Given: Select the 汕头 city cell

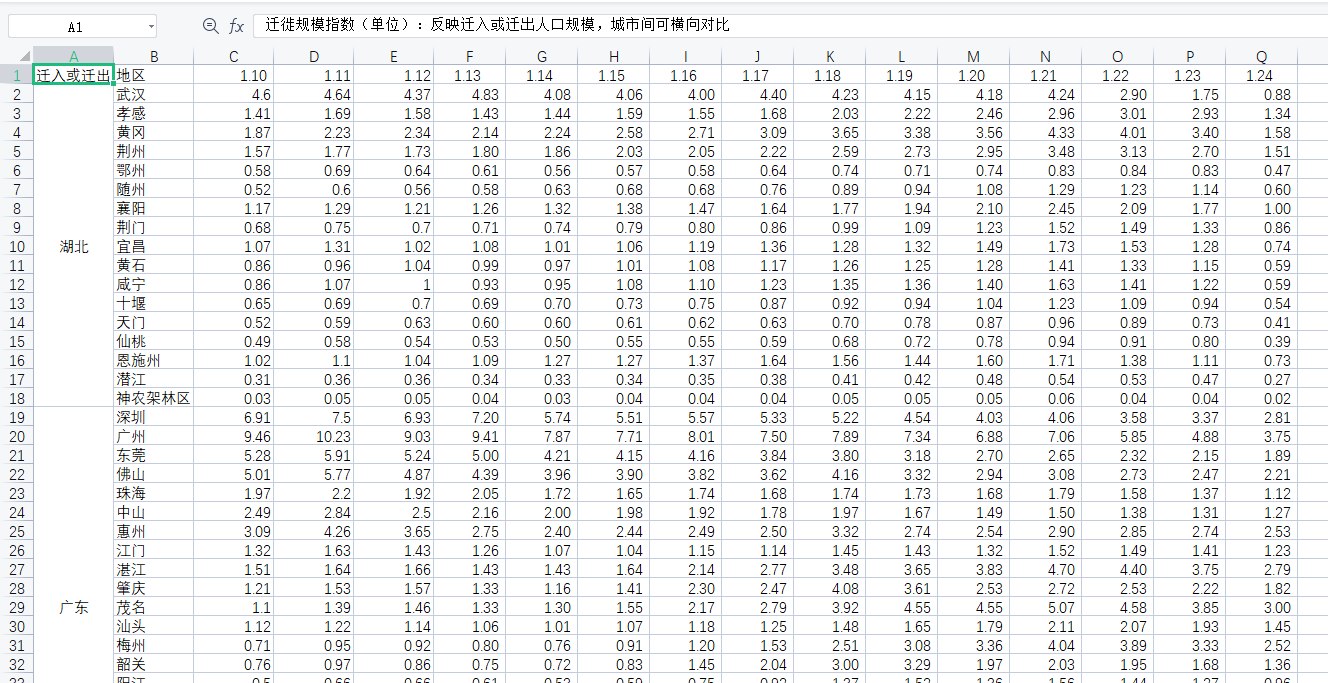Looking at the screenshot, I should 154,626.
